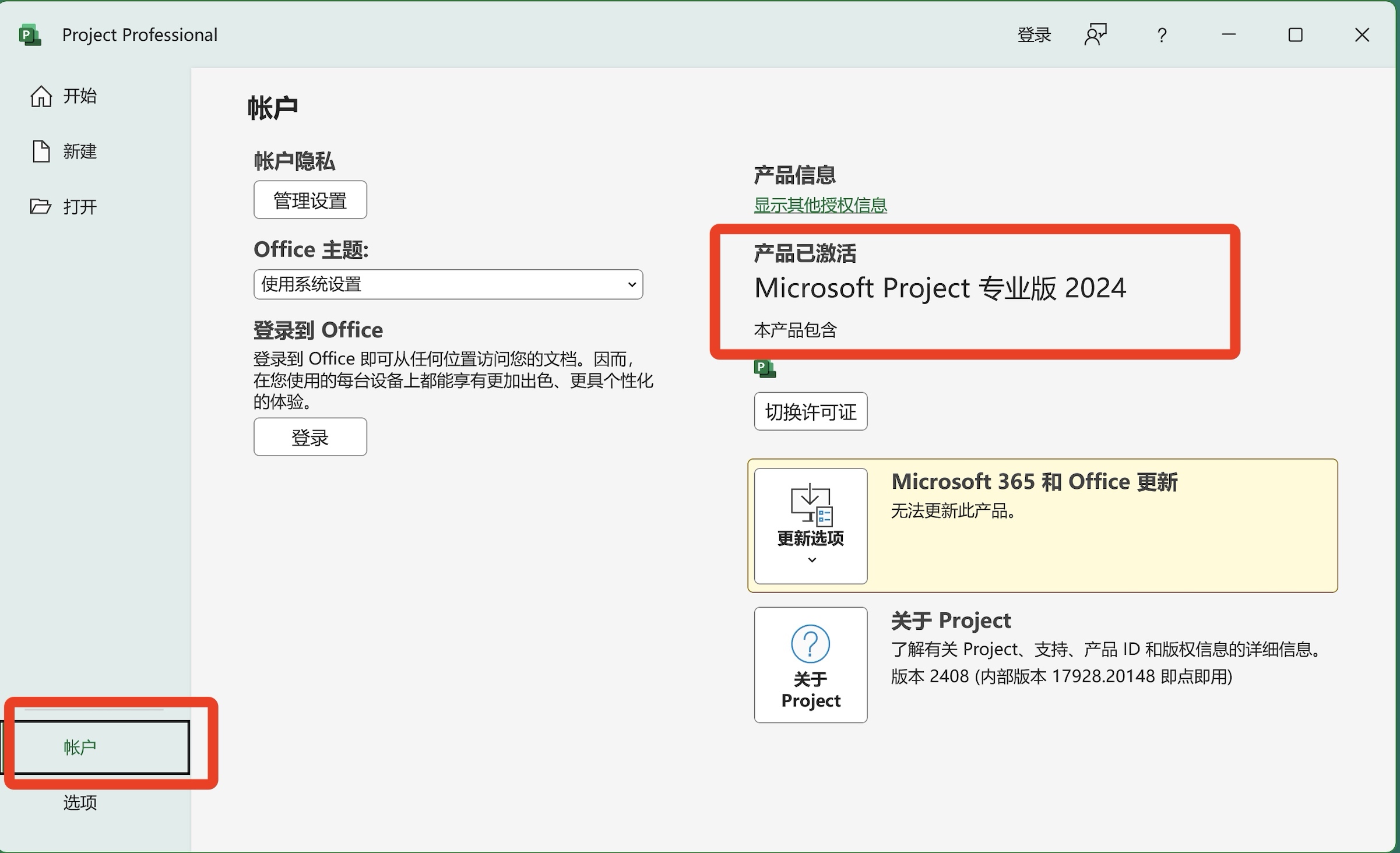Open the feedback person icon in title bar
Image resolution: width=1400 pixels, height=853 pixels.
[1095, 34]
